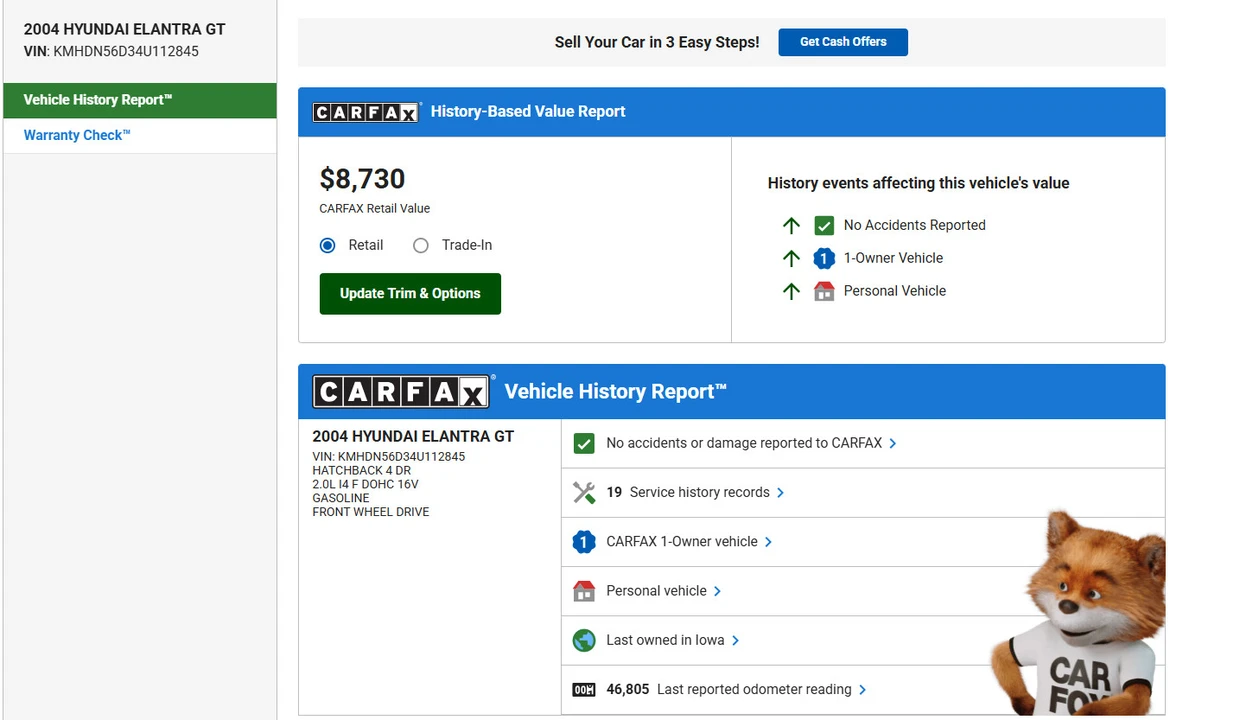
Task: Click the house icon in Personal vehicle row
Action: click(584, 591)
